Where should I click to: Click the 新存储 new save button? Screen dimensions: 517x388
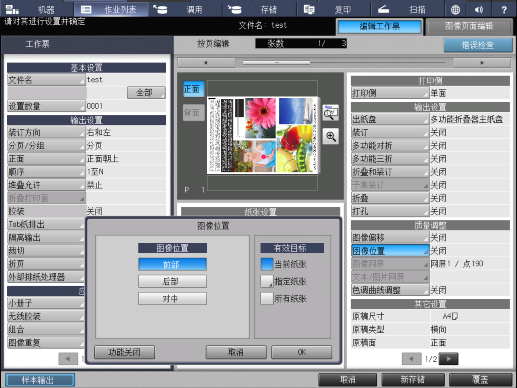pyautogui.click(x=413, y=380)
